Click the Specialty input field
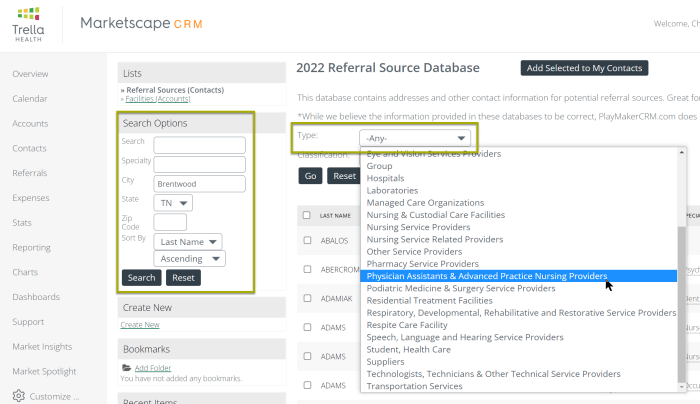 pos(200,164)
